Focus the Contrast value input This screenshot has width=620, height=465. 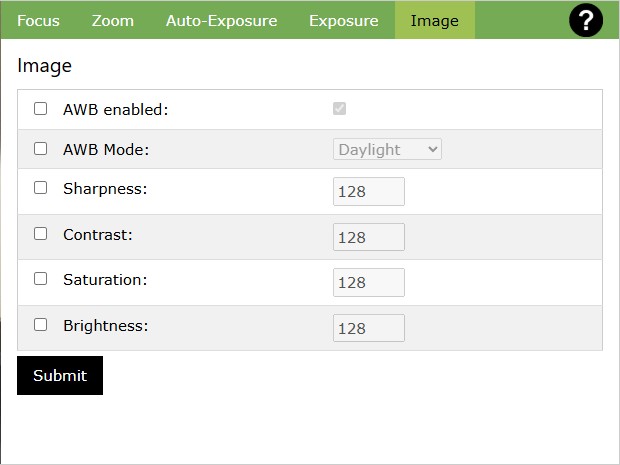coord(368,237)
